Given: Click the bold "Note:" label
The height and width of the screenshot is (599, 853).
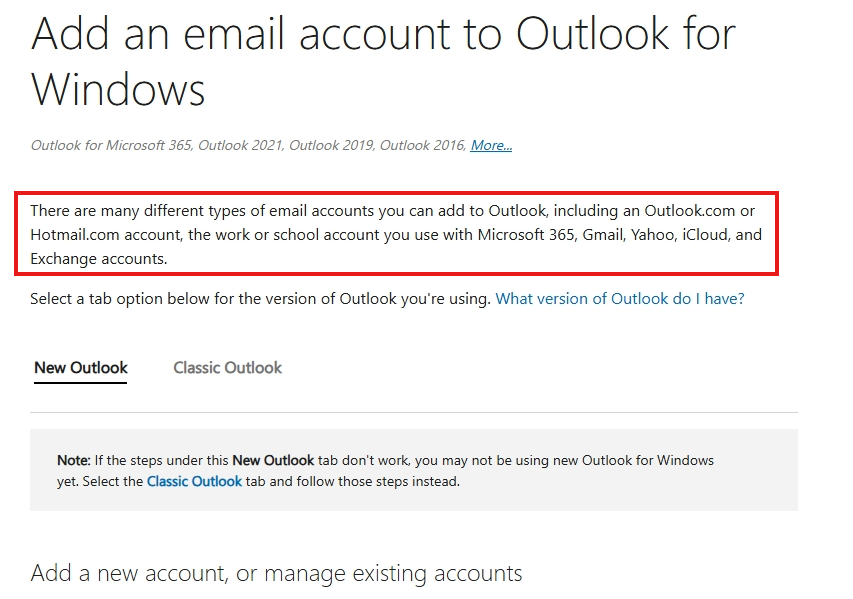Looking at the screenshot, I should point(73,460).
